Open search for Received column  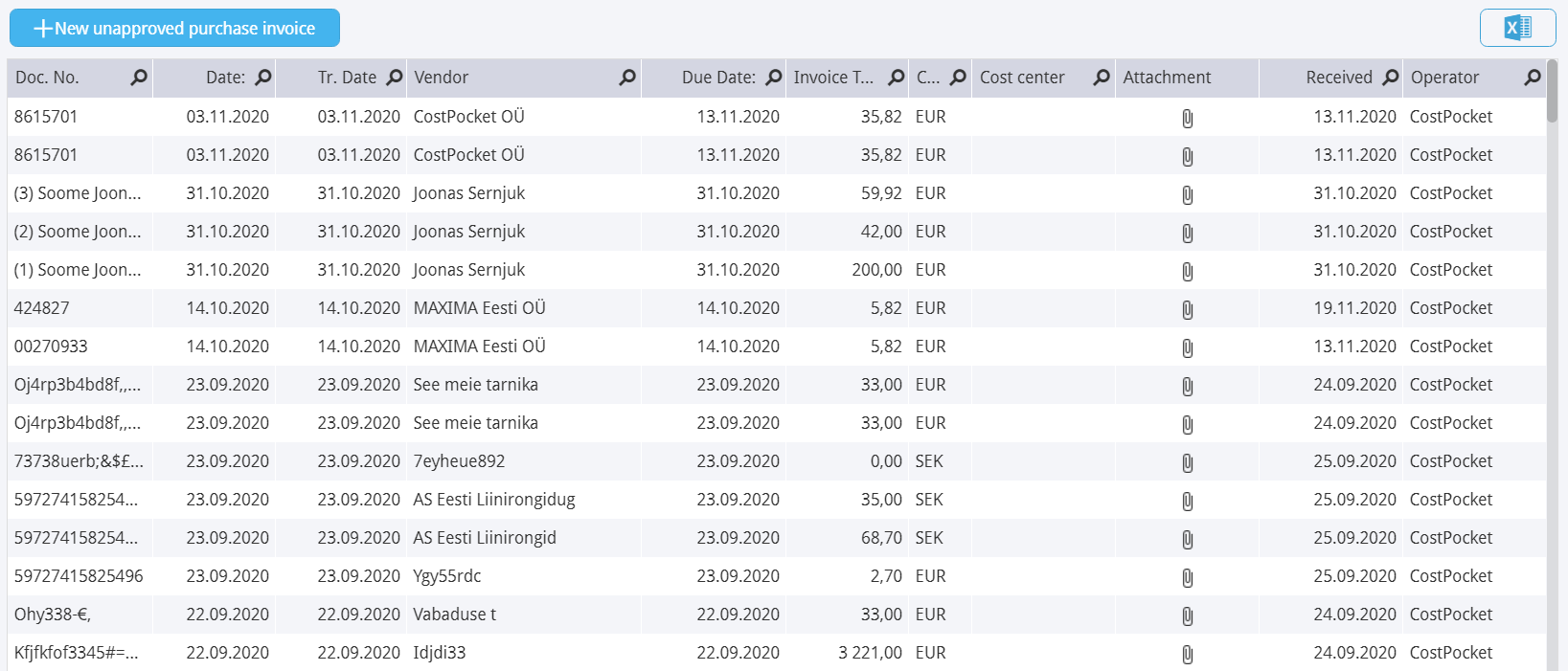click(x=1391, y=78)
